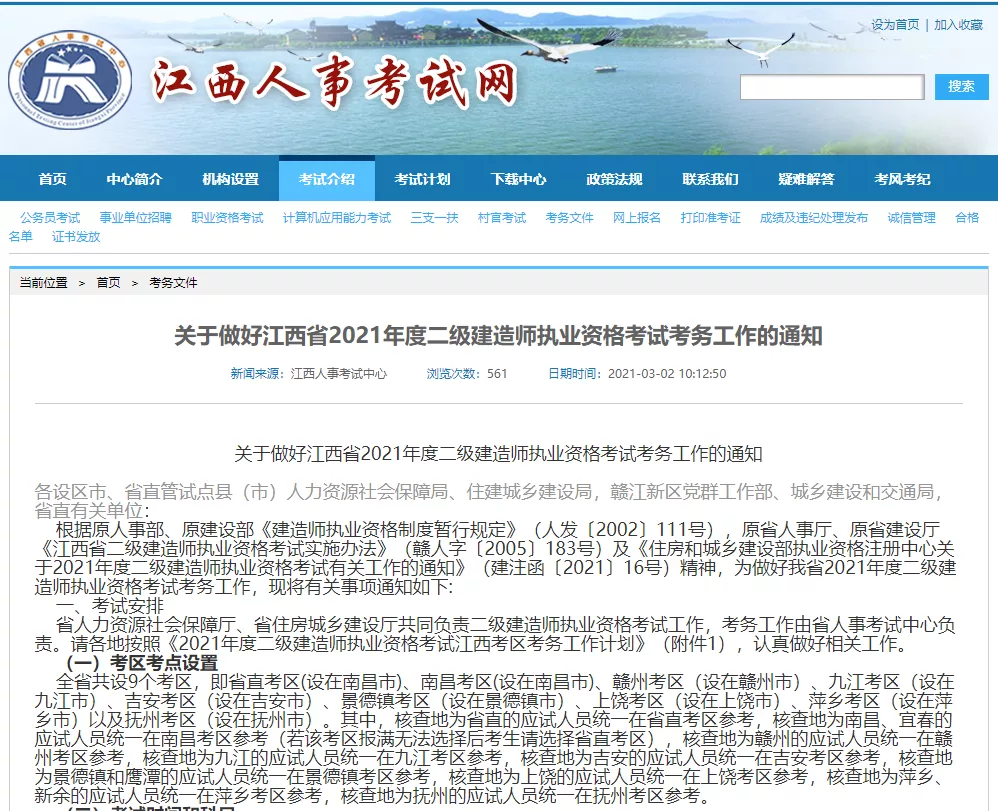998x811 pixels.
Task: Open the 首页 navigation tab
Action: (52, 179)
